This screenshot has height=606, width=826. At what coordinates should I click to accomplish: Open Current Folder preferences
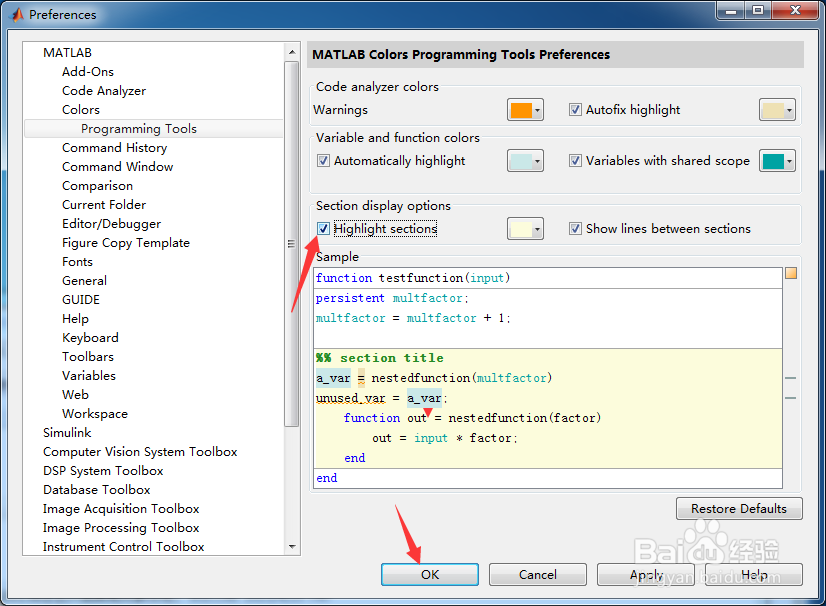(104, 204)
